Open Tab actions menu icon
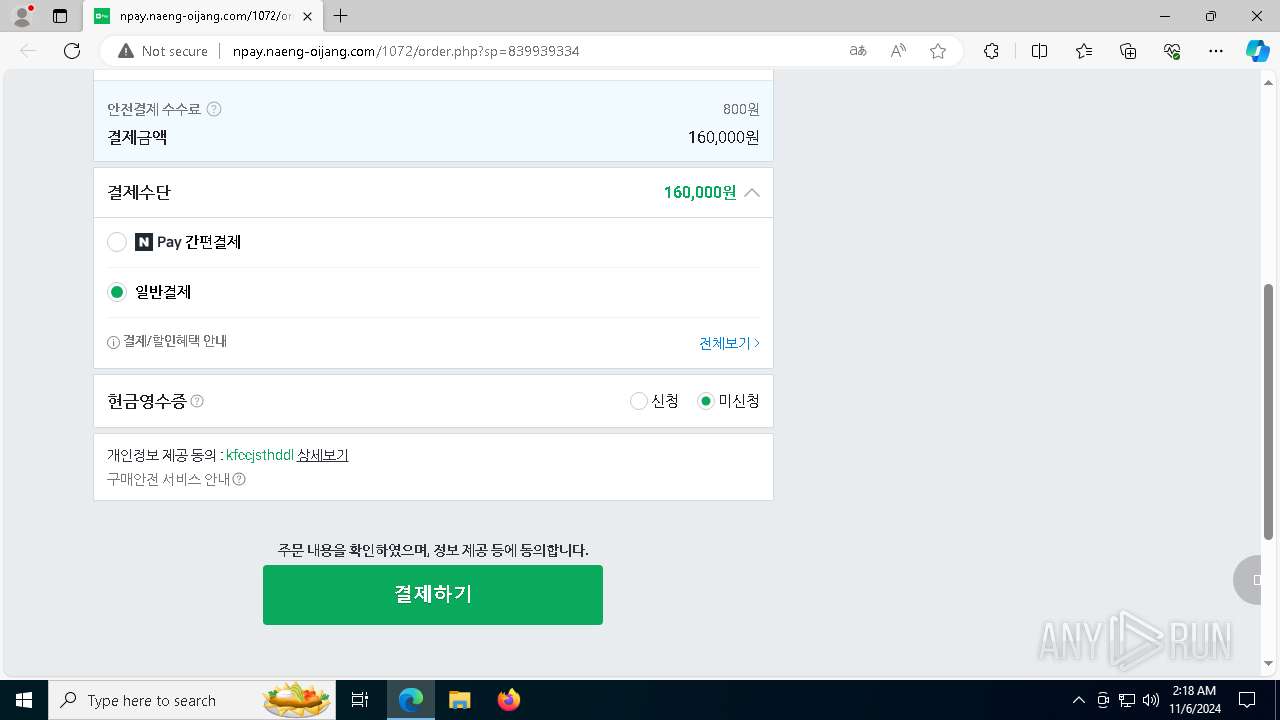The width and height of the screenshot is (1280, 720). point(60,16)
